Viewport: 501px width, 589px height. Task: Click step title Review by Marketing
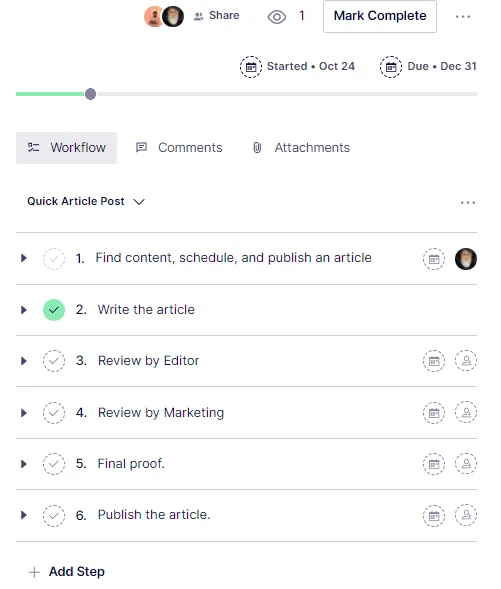161,413
